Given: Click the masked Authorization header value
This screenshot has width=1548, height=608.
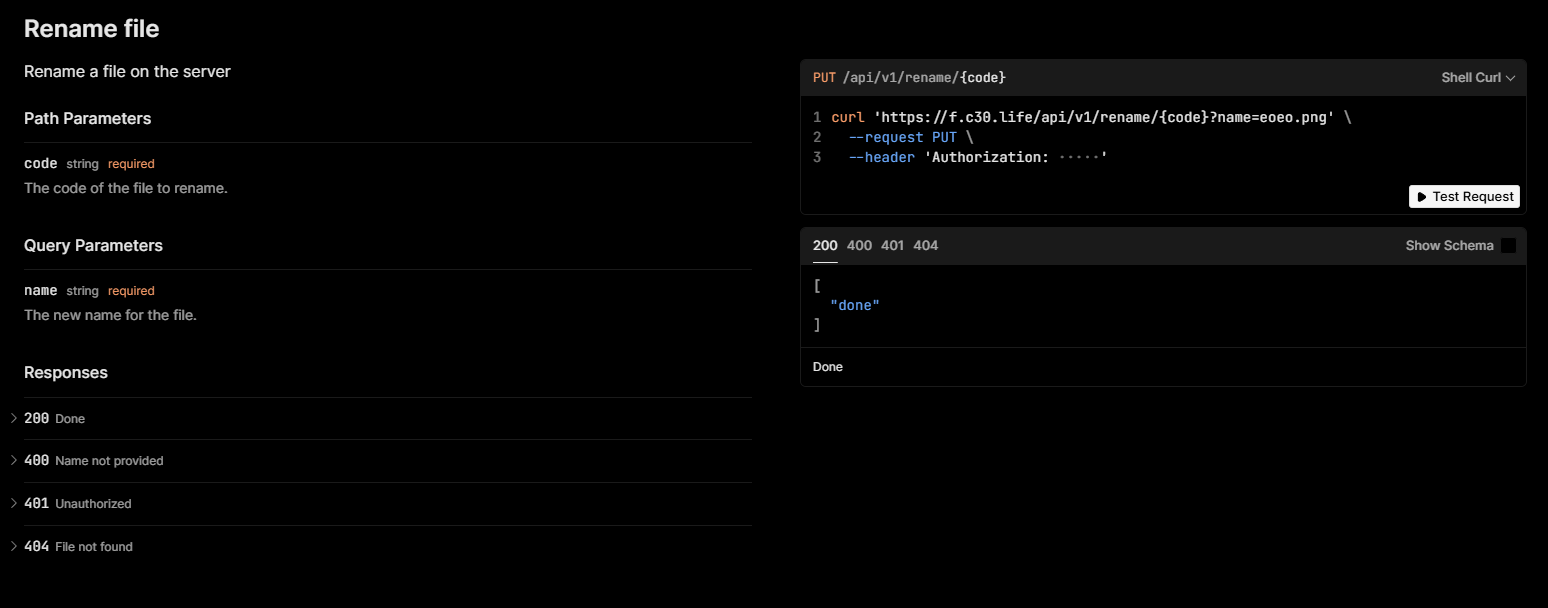Looking at the screenshot, I should click(x=1080, y=158).
